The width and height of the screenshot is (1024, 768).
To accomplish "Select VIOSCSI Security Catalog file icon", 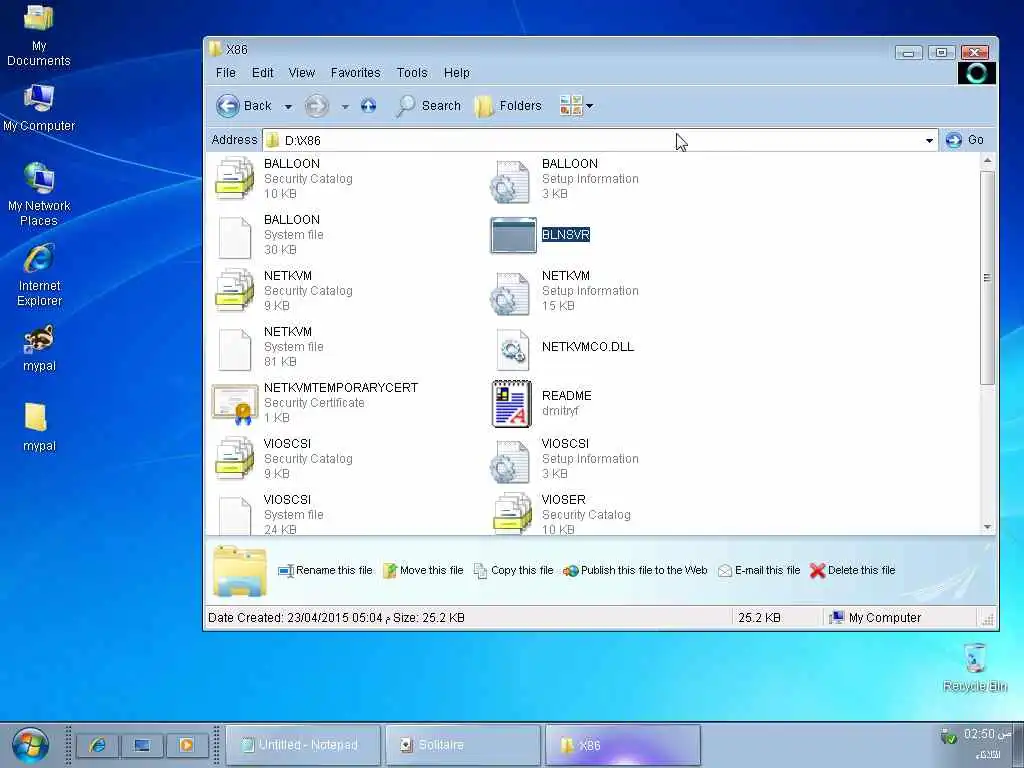I will 234,458.
